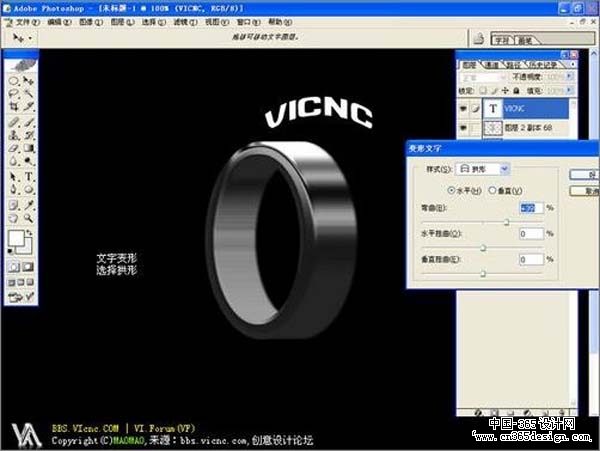Select the Hand tool
The image size is (600, 451).
coord(14,218)
